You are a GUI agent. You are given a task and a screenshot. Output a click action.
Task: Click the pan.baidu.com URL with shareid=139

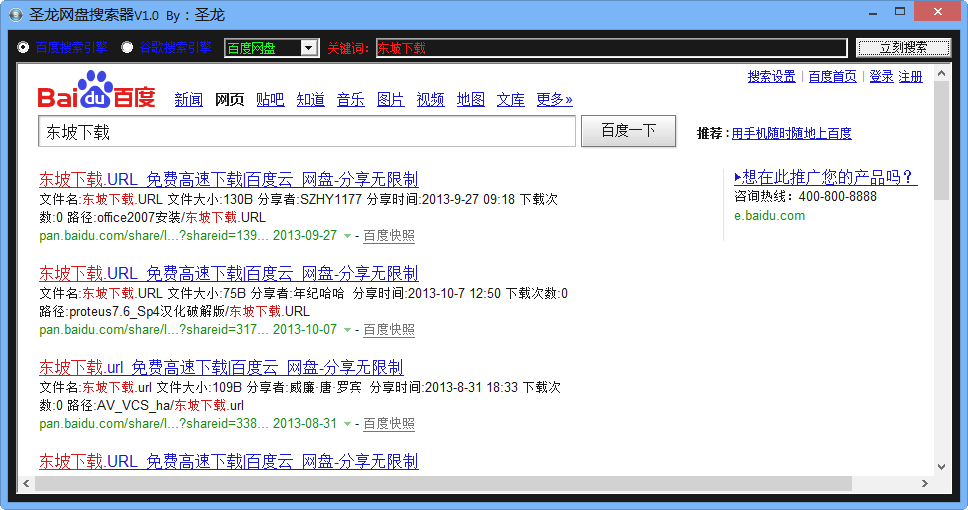point(154,236)
